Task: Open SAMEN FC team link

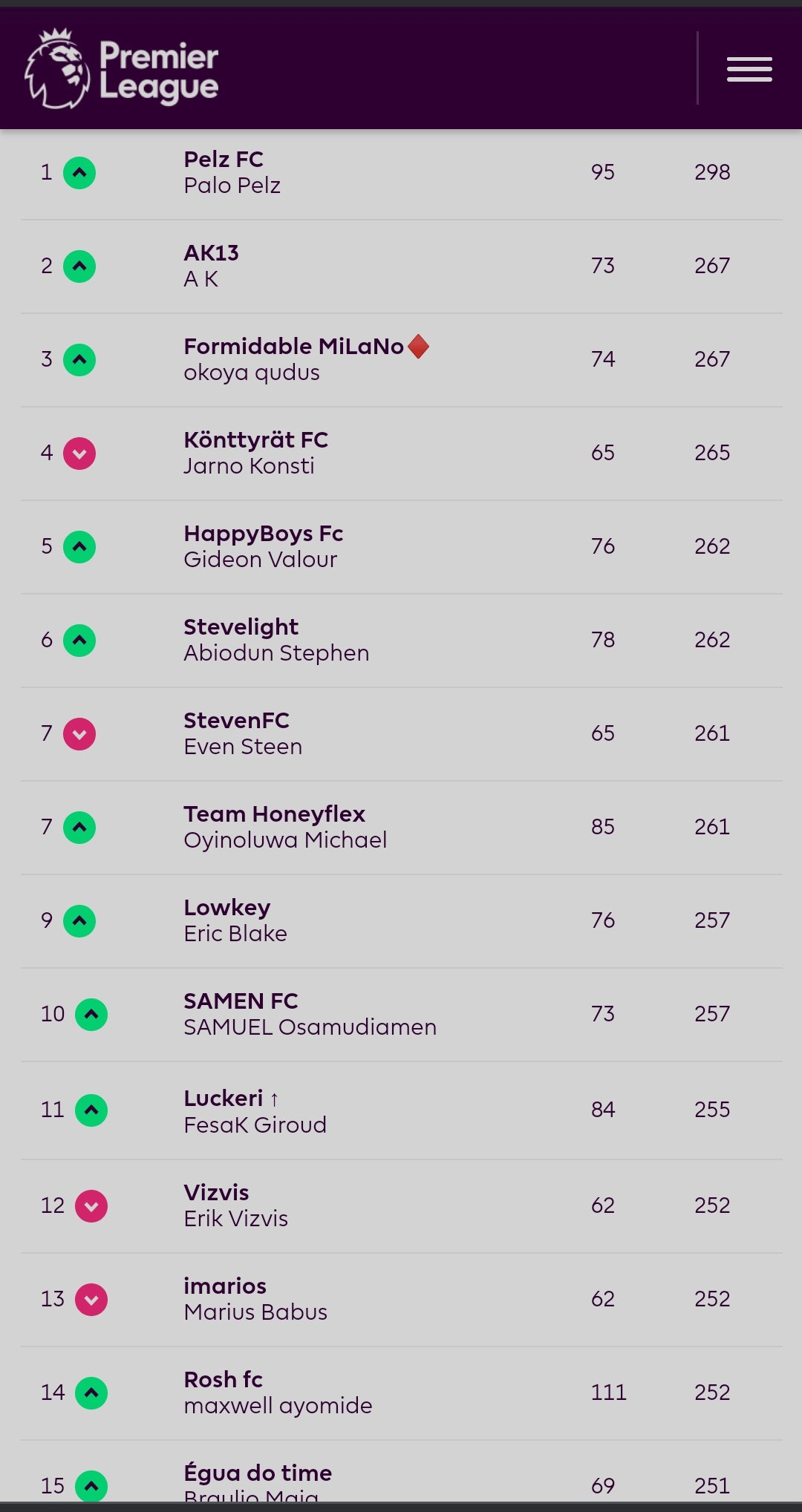Action: pyautogui.click(x=241, y=1001)
